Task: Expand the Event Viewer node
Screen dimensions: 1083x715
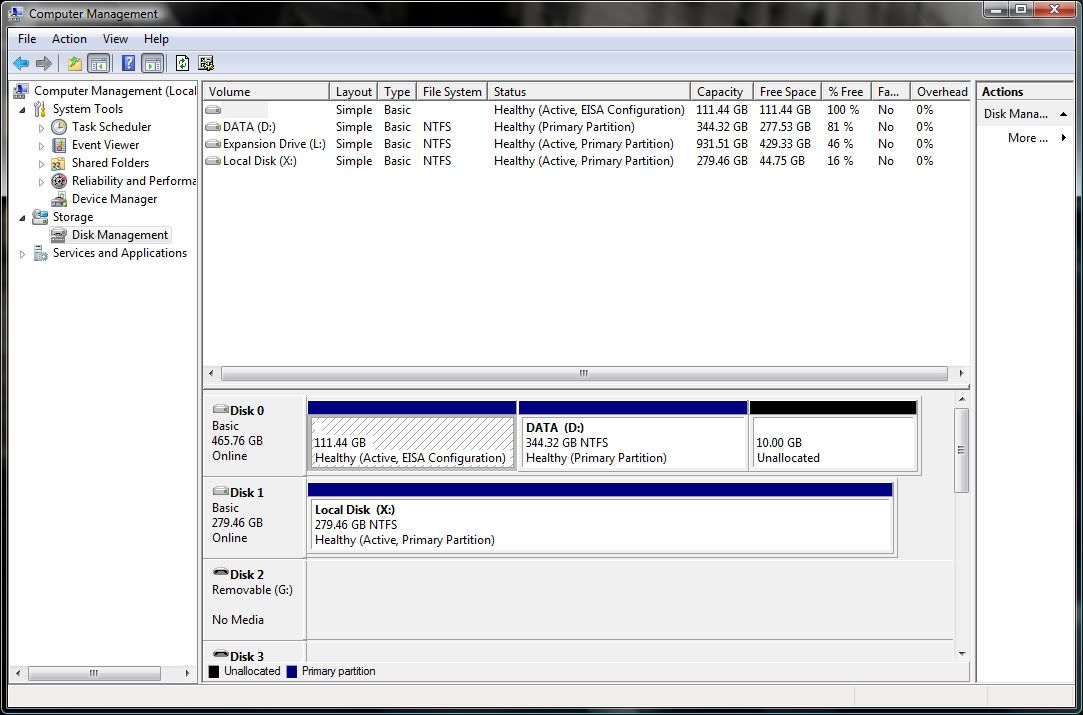Action: click(x=41, y=146)
